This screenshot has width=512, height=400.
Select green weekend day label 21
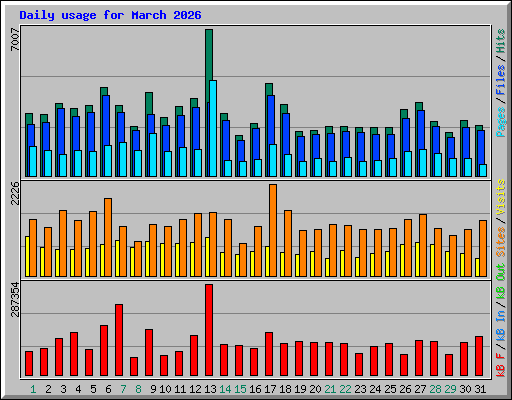330,389
